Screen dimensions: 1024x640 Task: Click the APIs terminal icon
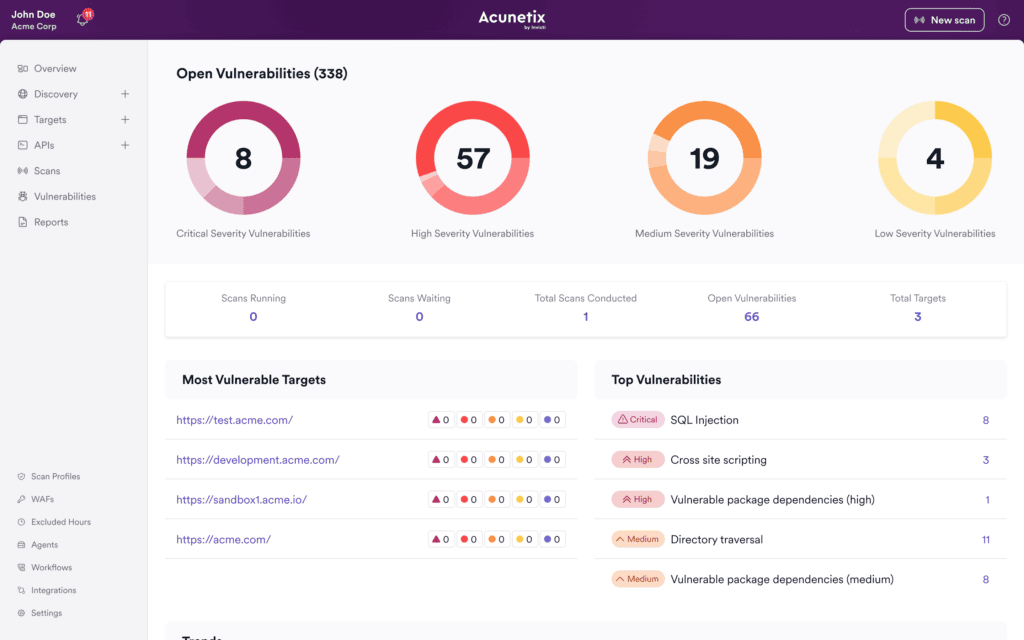pos(23,145)
